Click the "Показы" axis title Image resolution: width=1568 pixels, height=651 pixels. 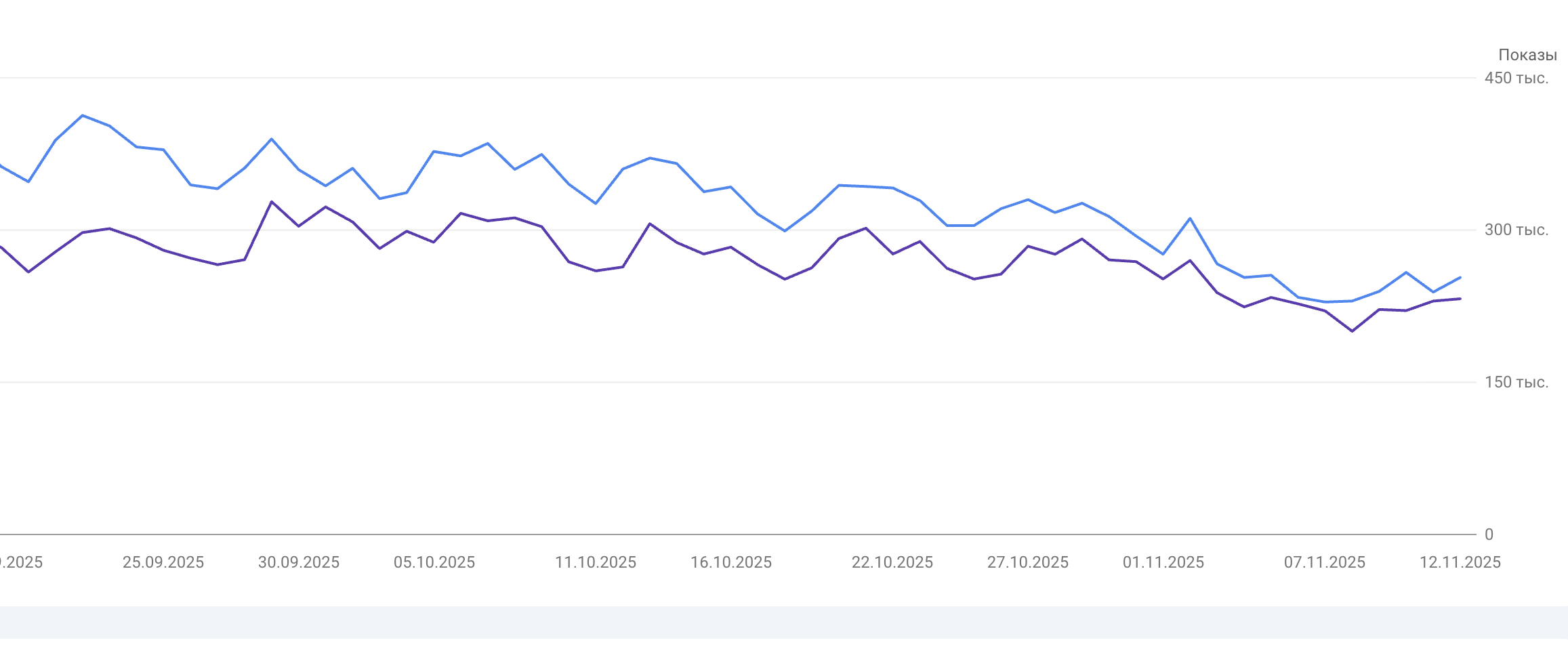1527,55
